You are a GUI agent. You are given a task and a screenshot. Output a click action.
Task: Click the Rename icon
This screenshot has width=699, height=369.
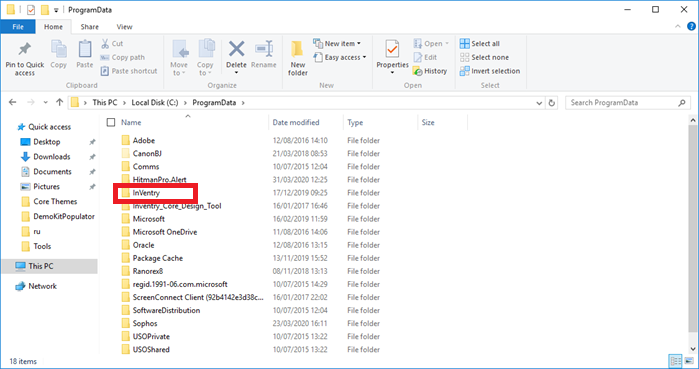click(264, 49)
